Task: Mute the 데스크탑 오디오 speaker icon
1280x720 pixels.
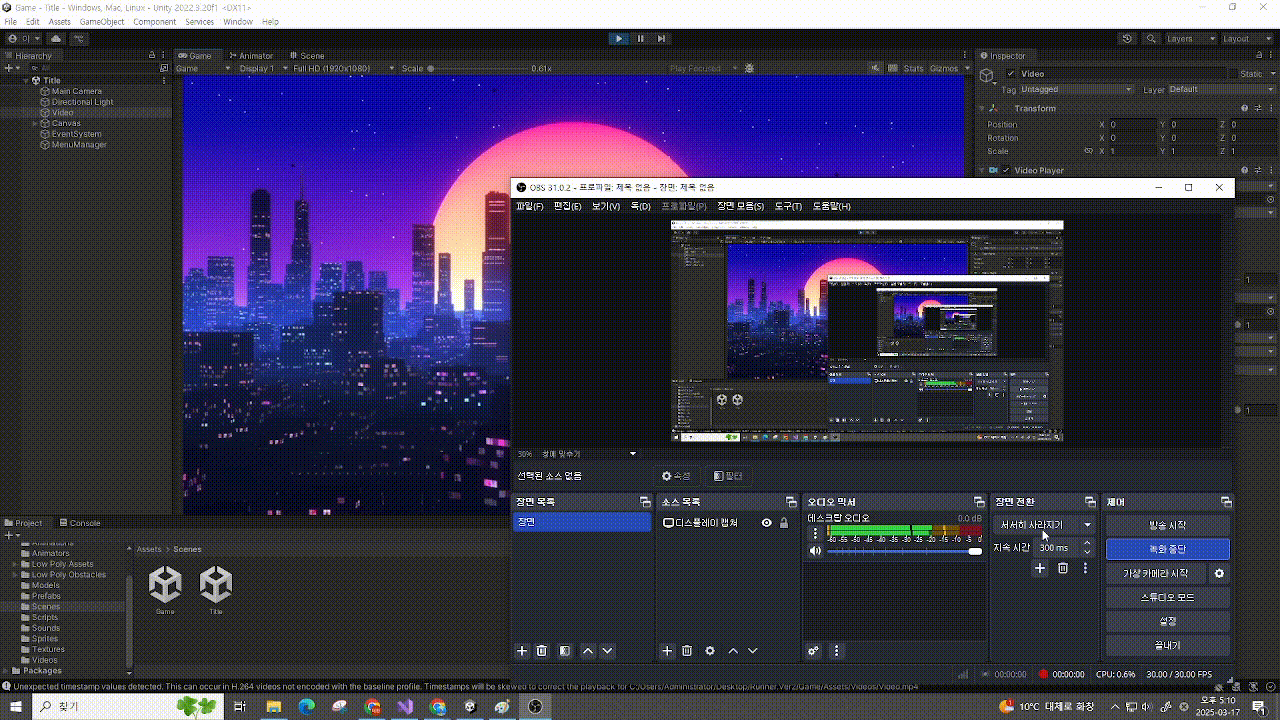Action: pos(815,551)
